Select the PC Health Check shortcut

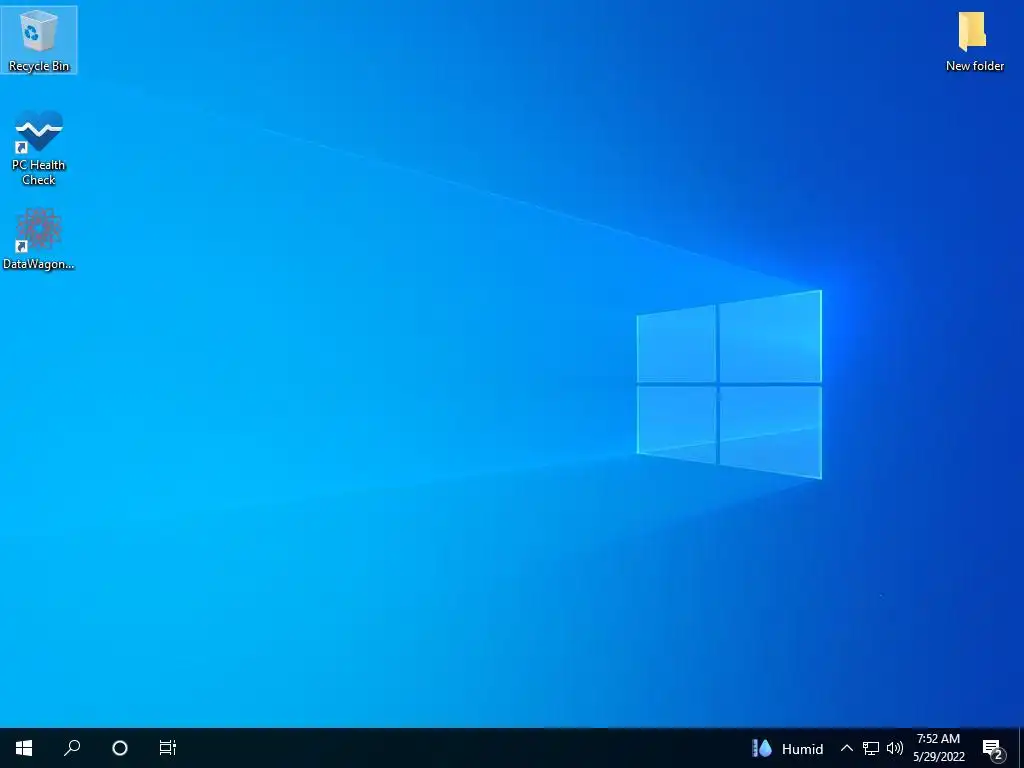[39, 148]
